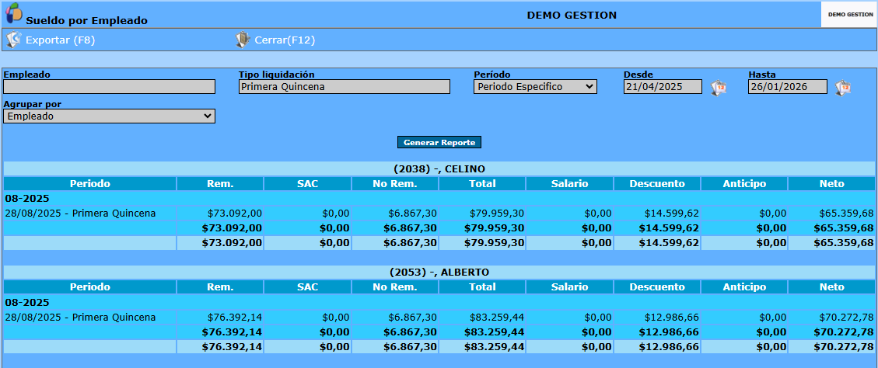Click the SAC column header in CELINO table

click(307, 184)
